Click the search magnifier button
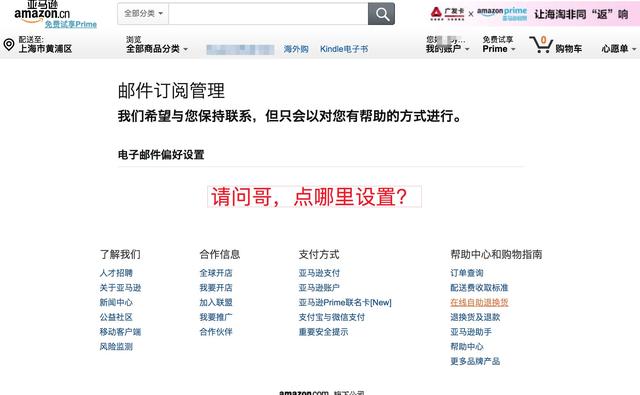The width and height of the screenshot is (640, 395). click(x=381, y=14)
